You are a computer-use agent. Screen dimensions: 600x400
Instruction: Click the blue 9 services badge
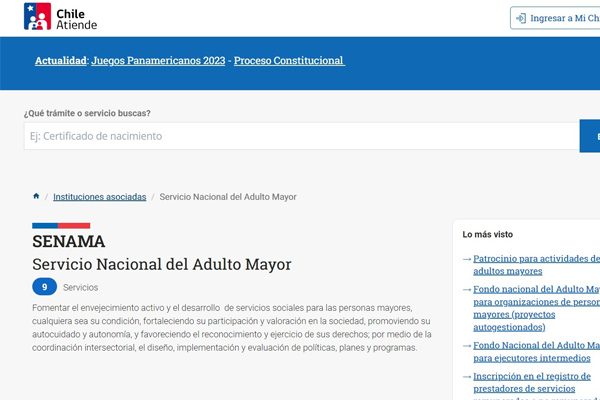tap(44, 287)
